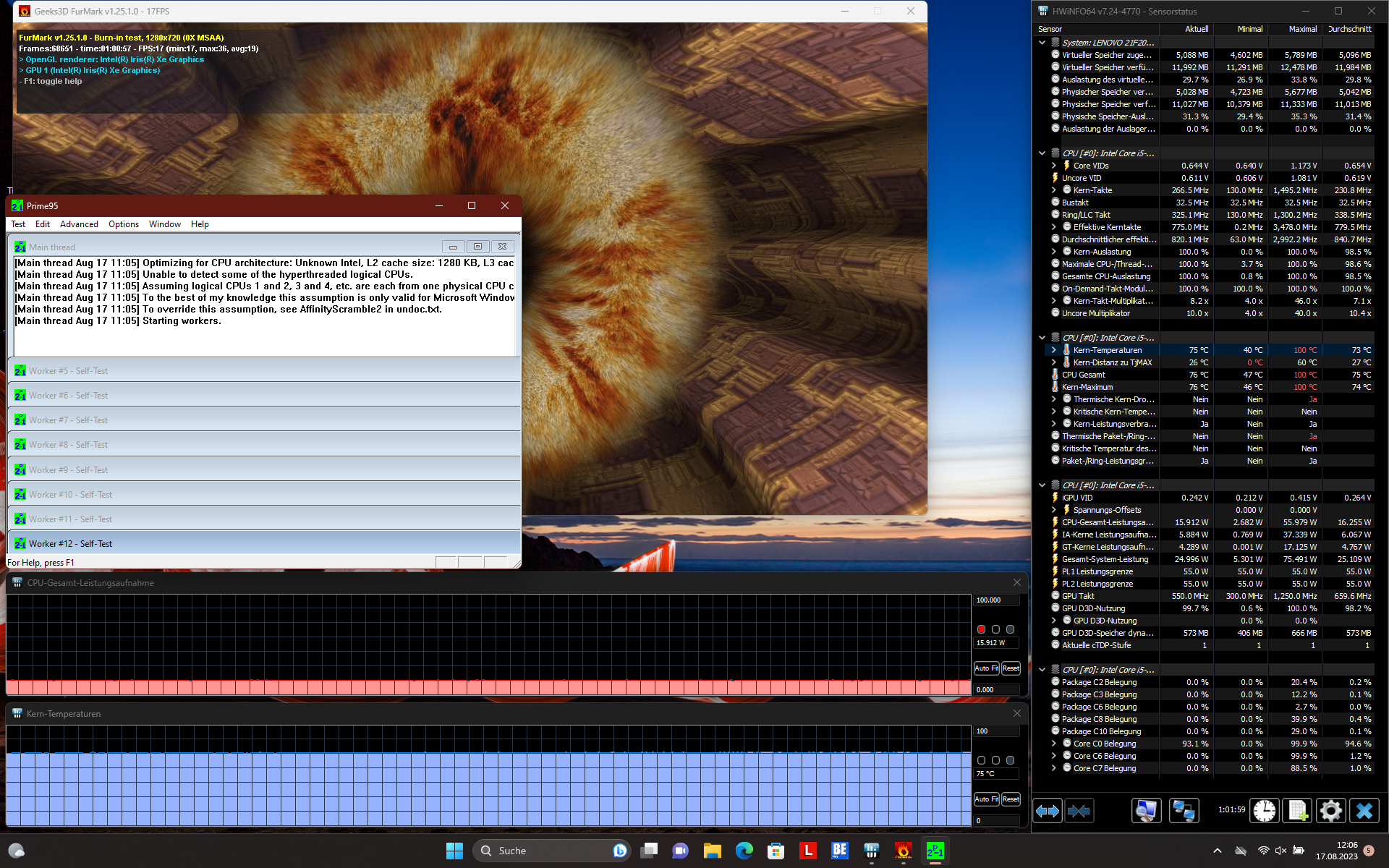Viewport: 1389px width, 868px height.
Task: Expand the Effektive Kerntakte row
Action: point(1054,227)
